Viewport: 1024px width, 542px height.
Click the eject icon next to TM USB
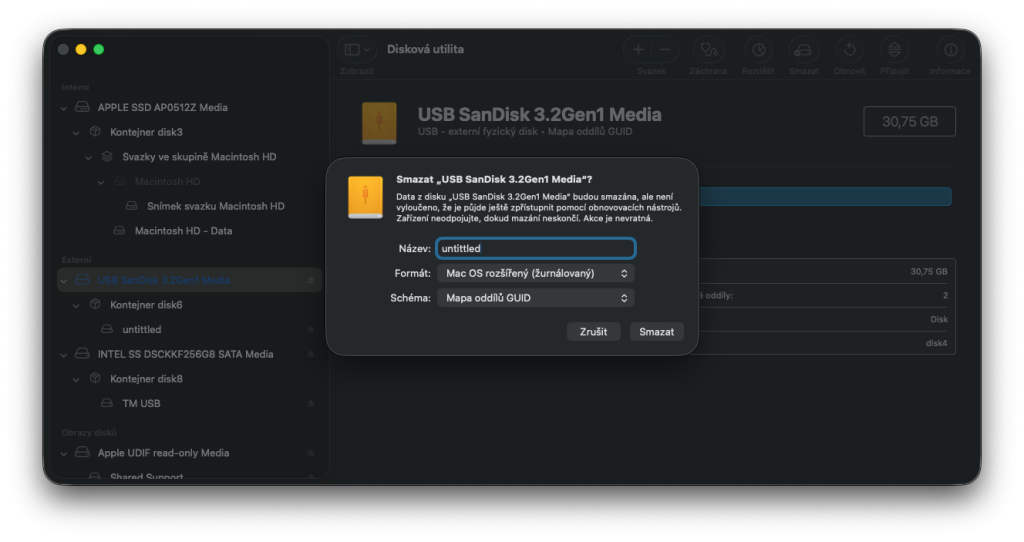tap(310, 404)
